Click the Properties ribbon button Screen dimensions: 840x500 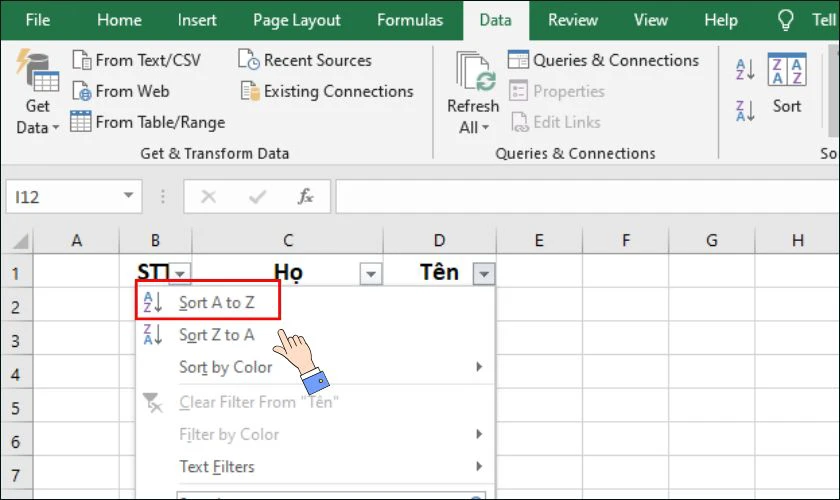click(557, 91)
